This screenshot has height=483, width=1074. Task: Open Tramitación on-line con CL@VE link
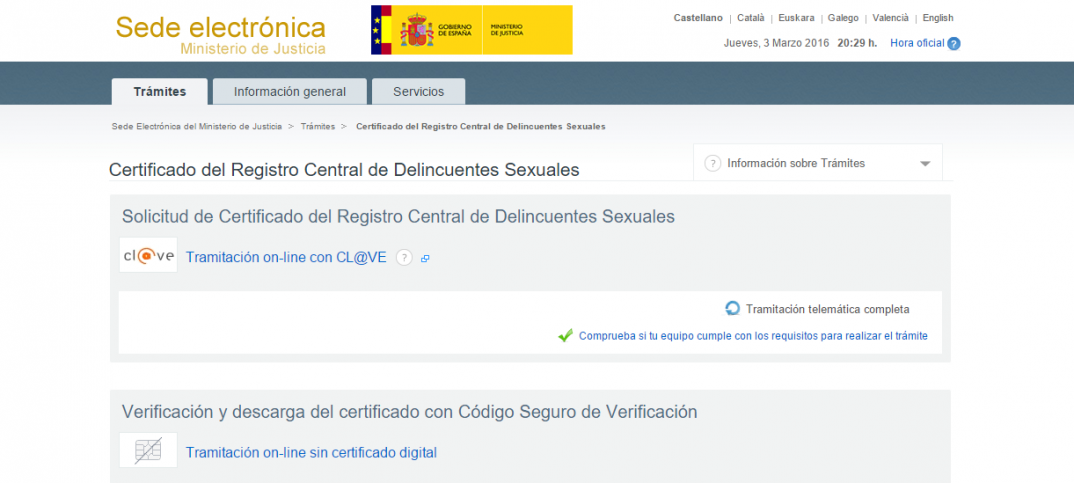pyautogui.click(x=286, y=258)
